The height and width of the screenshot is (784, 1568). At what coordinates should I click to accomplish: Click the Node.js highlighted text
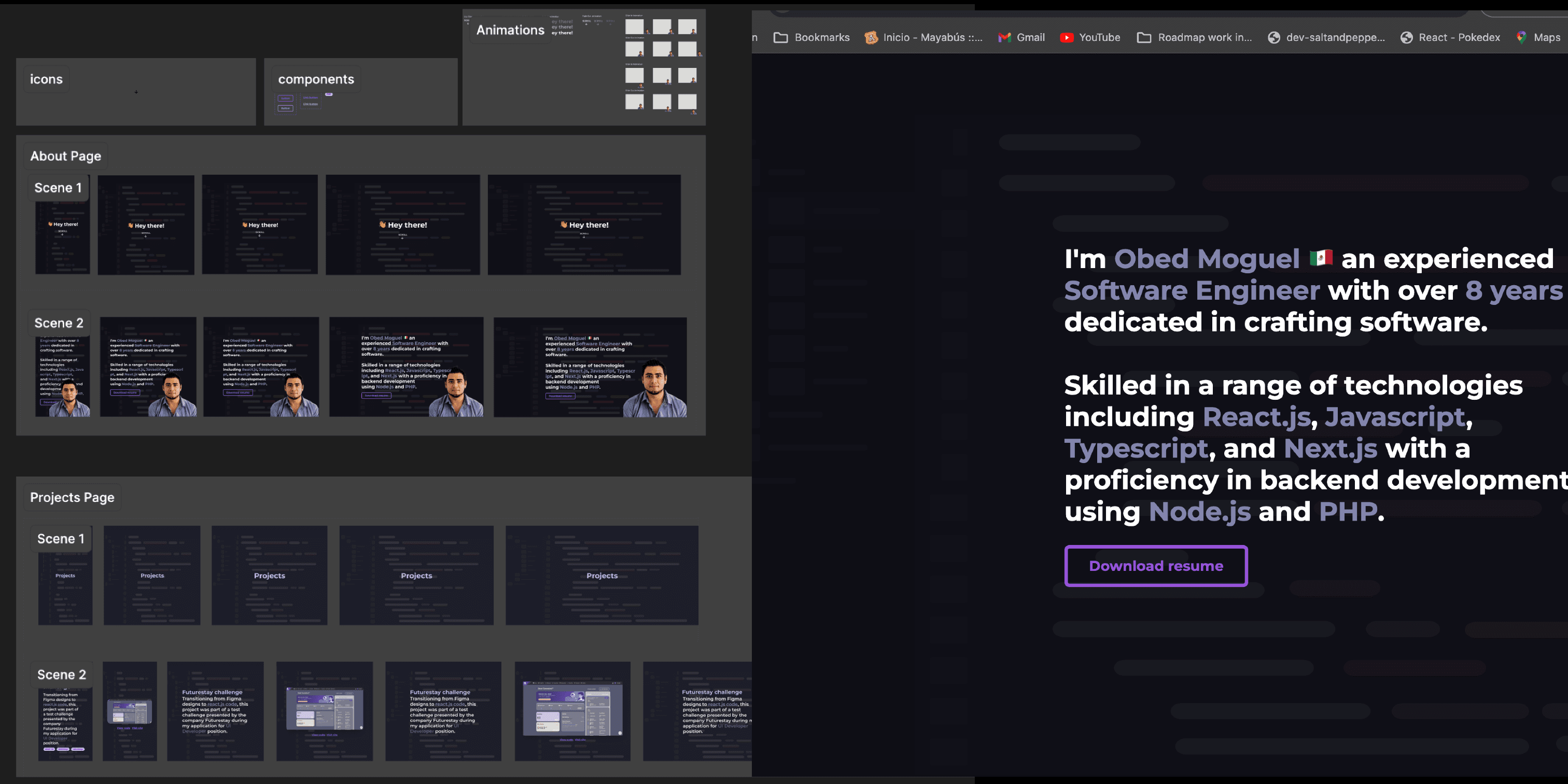click(1199, 512)
